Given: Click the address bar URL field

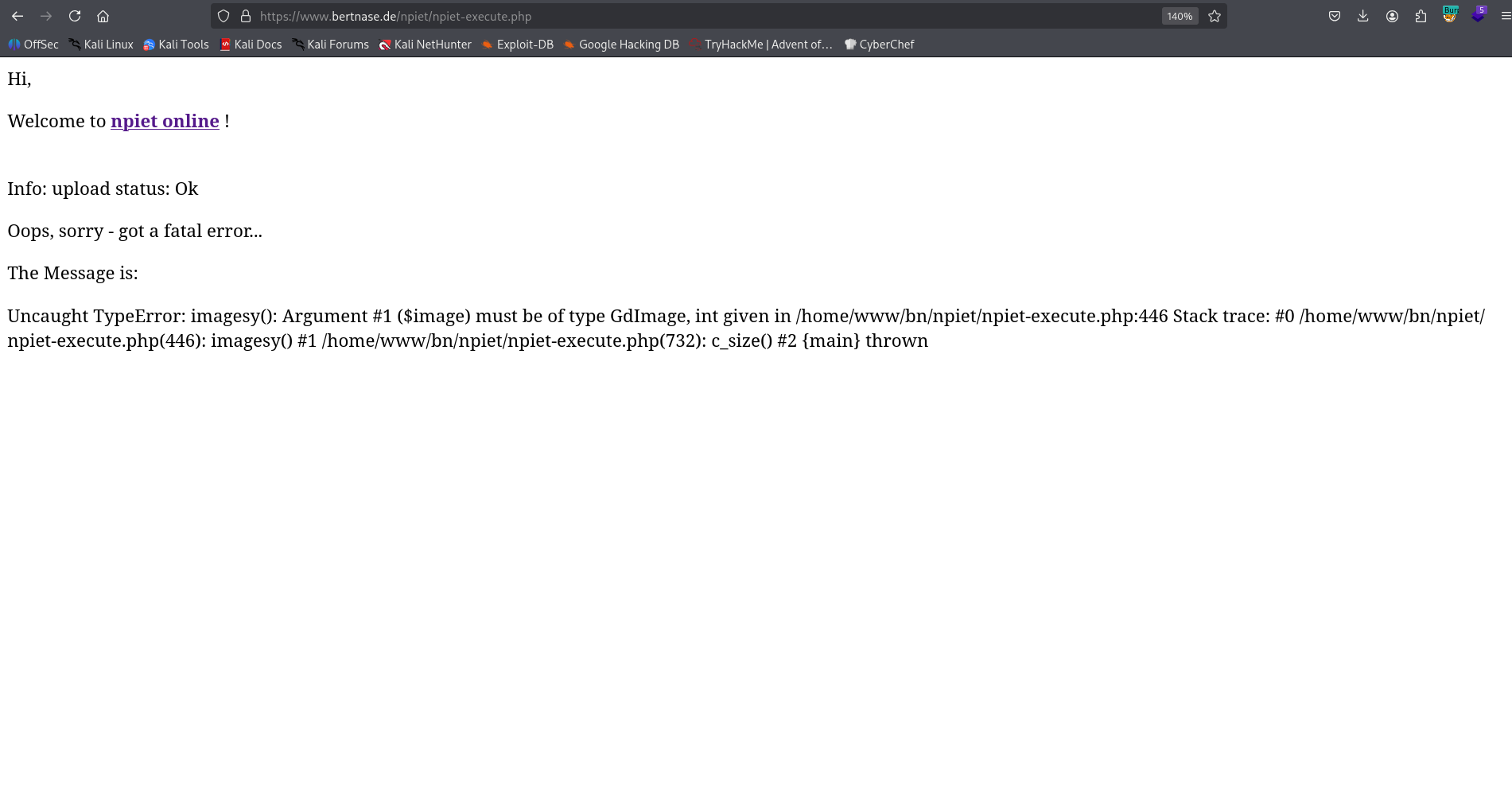Looking at the screenshot, I should point(700,16).
